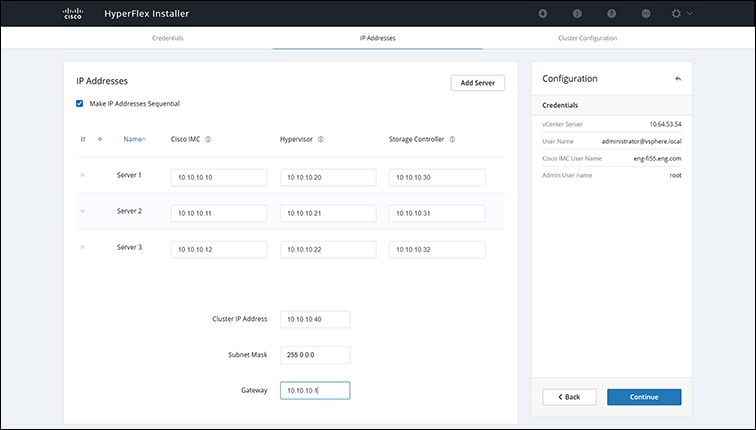This screenshot has width=756, height=430.
Task: Click Server 1 Cisco IMC field 10.10.10.10
Action: pyautogui.click(x=219, y=177)
